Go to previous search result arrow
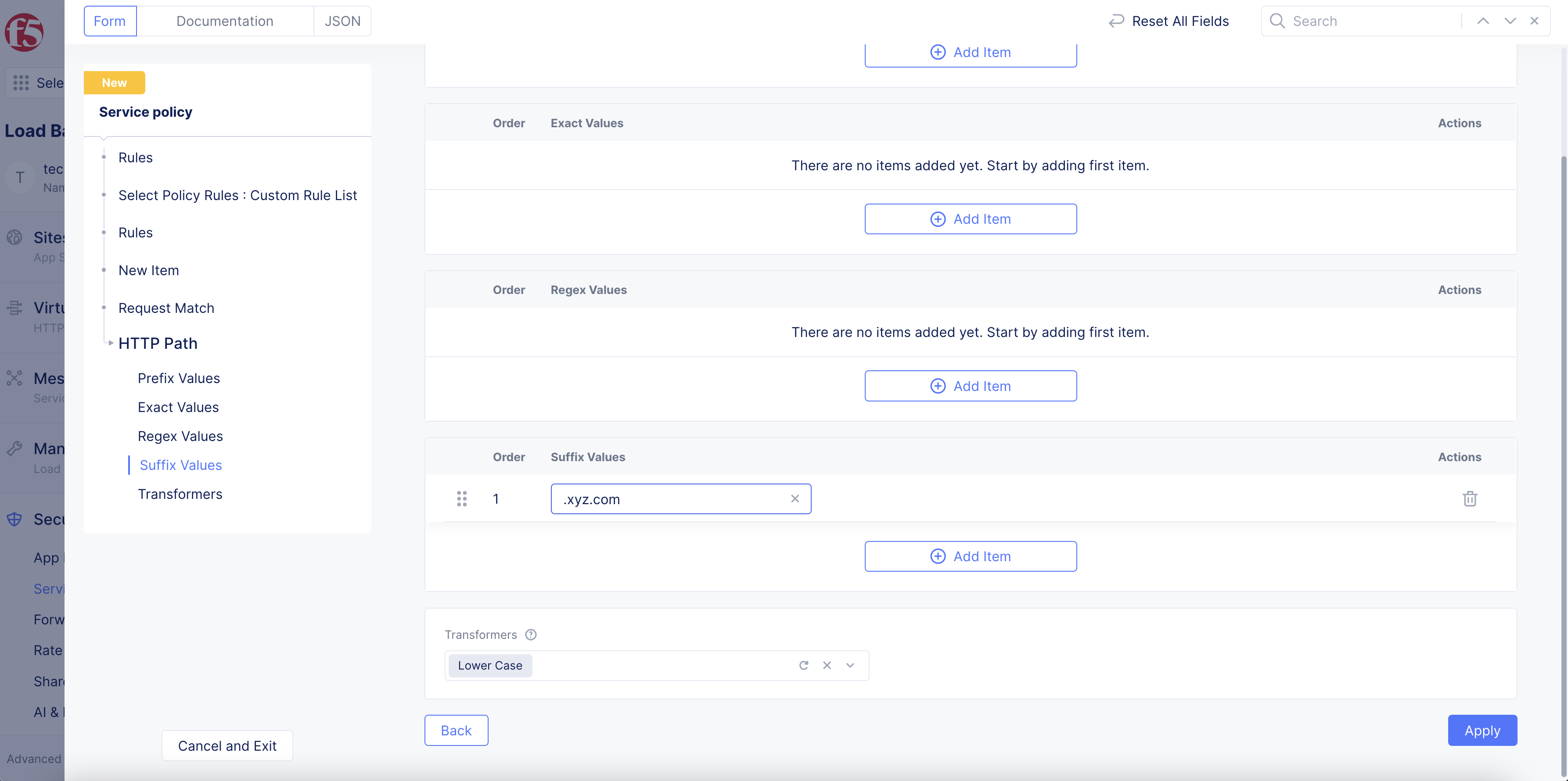 pos(1483,21)
